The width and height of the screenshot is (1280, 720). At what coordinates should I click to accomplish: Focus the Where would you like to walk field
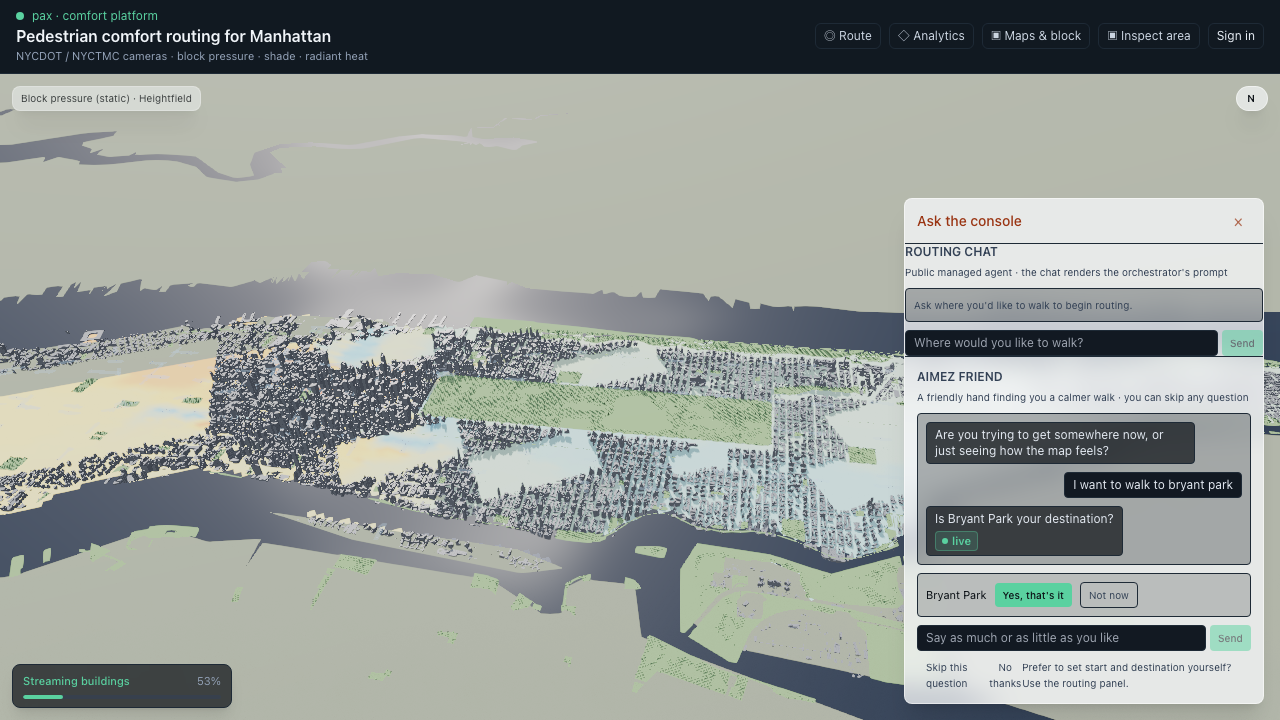coord(1061,343)
